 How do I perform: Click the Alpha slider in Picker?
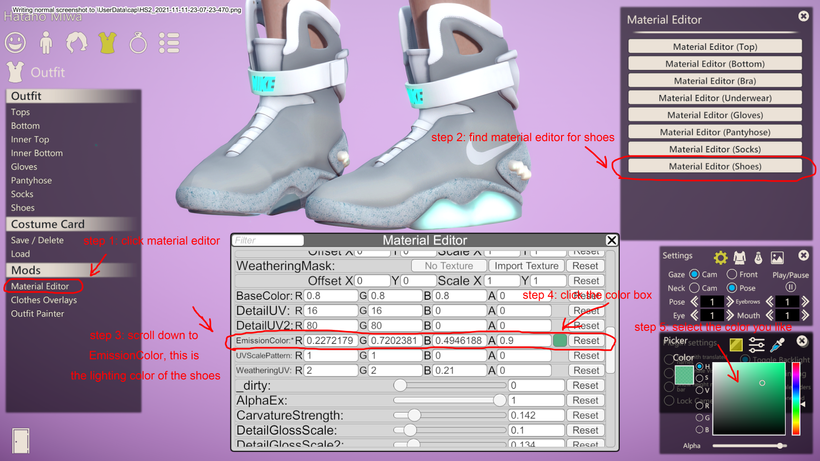pos(749,446)
